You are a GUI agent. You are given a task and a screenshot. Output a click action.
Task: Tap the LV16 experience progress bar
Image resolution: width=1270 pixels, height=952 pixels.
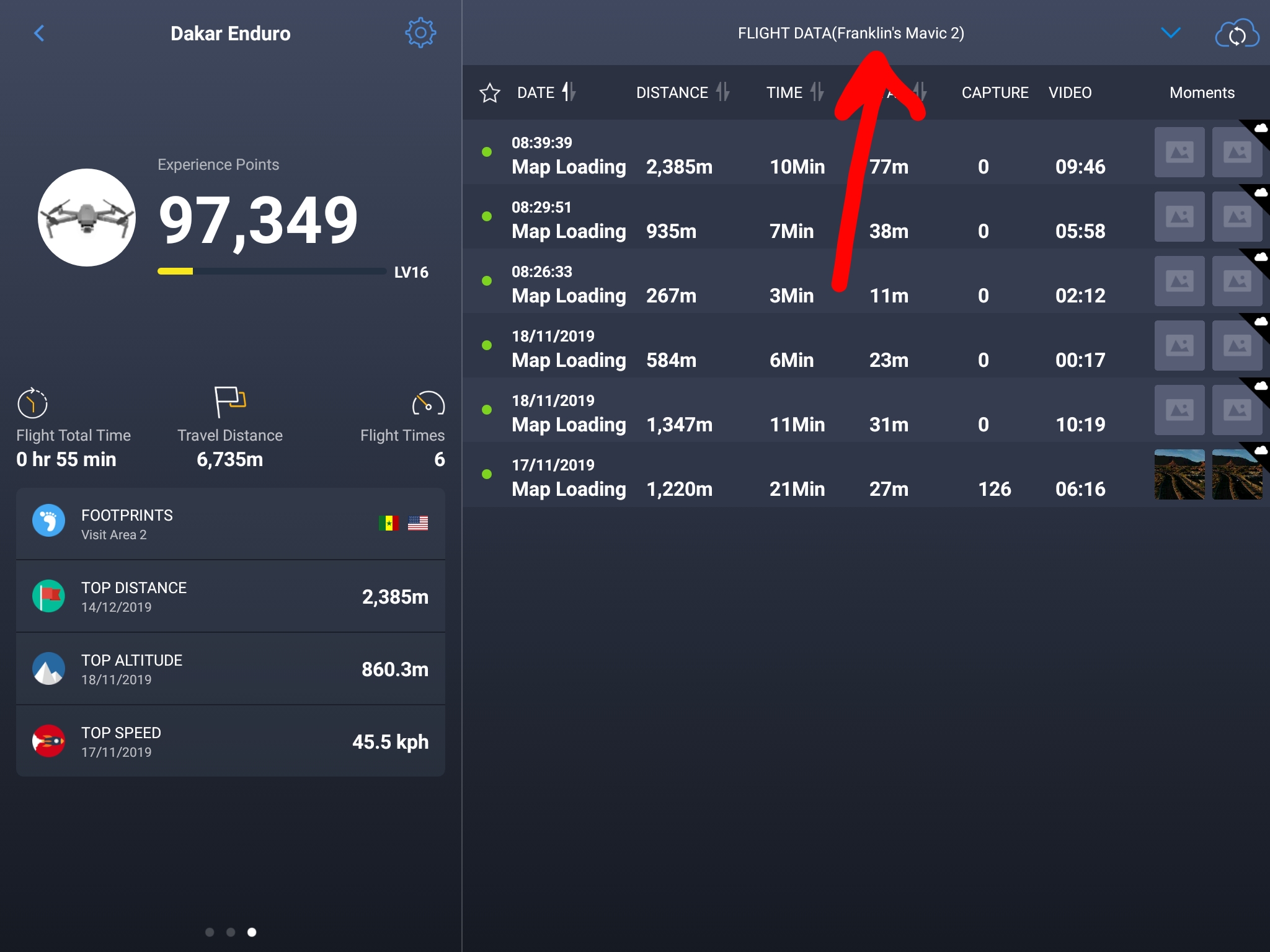coord(272,271)
